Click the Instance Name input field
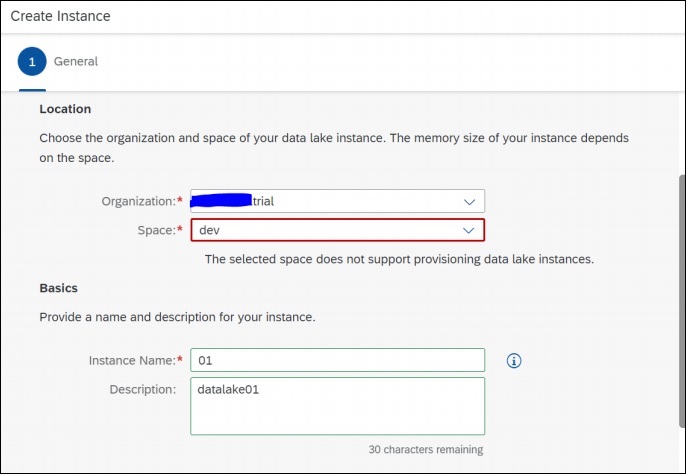The width and height of the screenshot is (686, 474). click(x=338, y=360)
